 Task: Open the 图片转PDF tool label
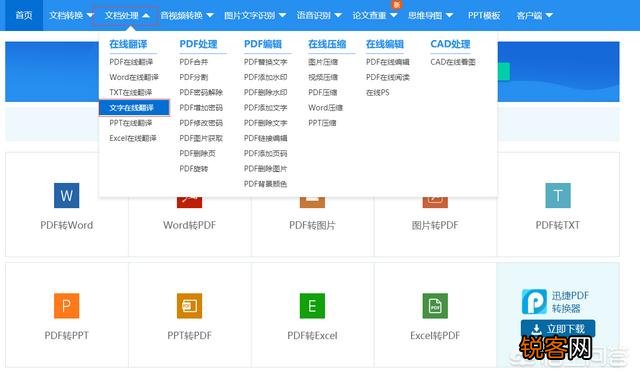tap(435, 225)
